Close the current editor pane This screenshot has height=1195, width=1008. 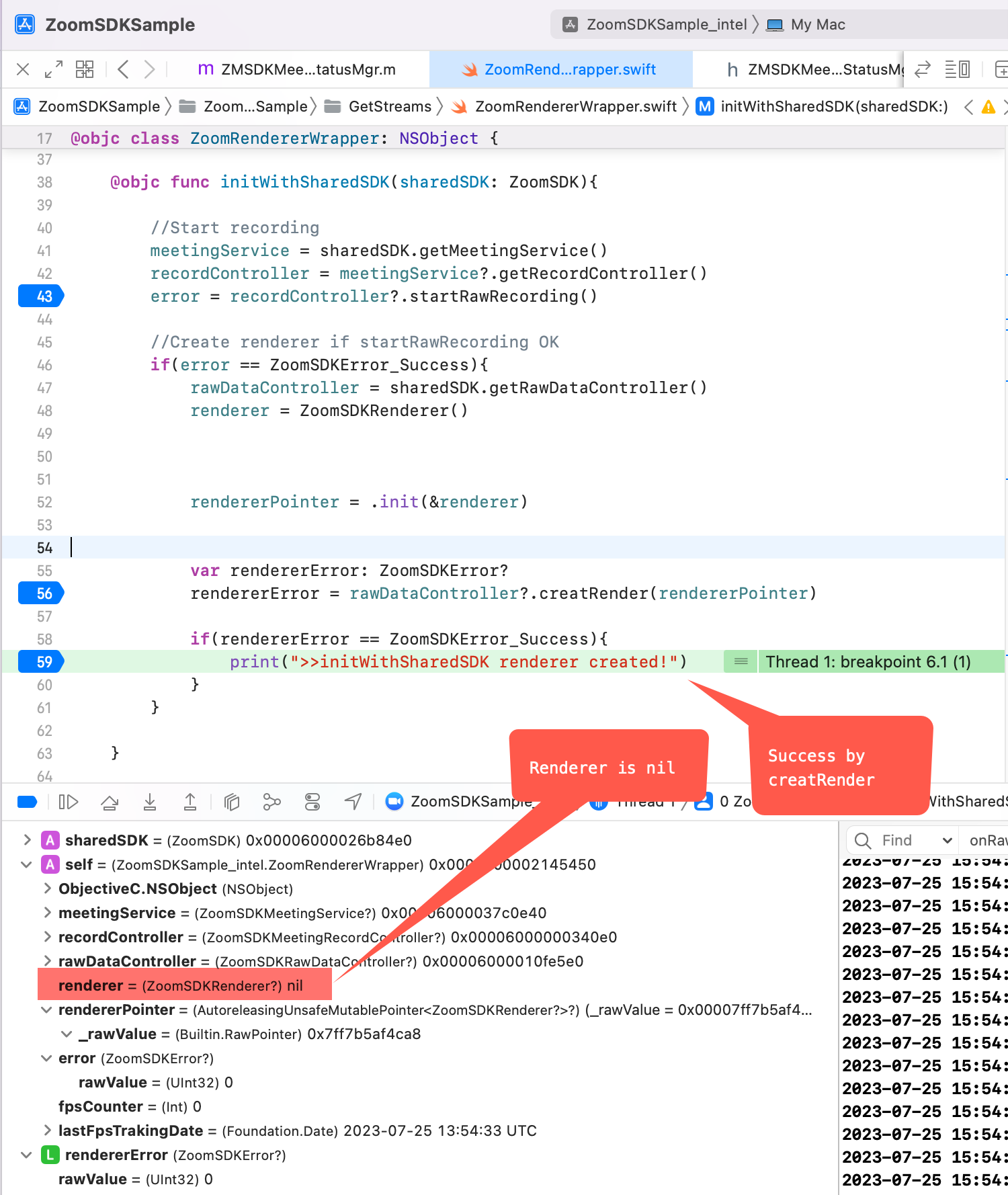coord(23,69)
